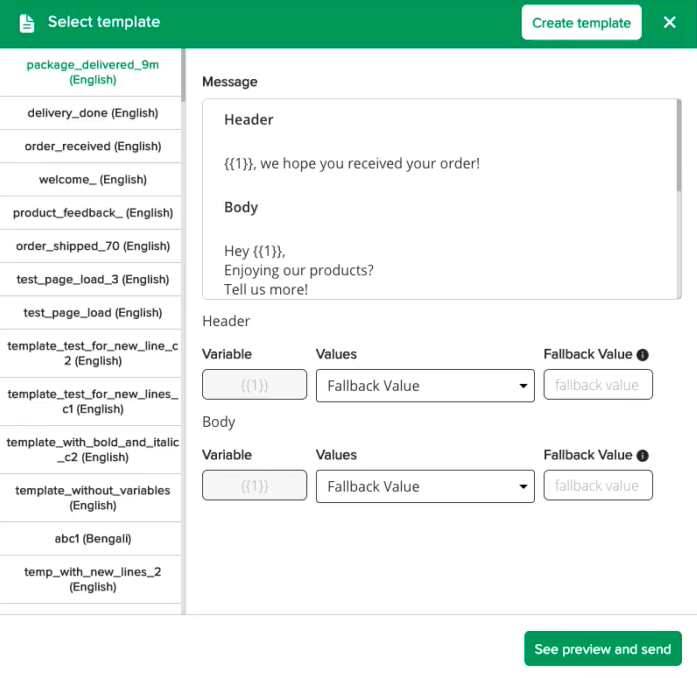697x678 pixels.
Task: Click the Header Fallback Value info icon
Action: pyautogui.click(x=643, y=354)
